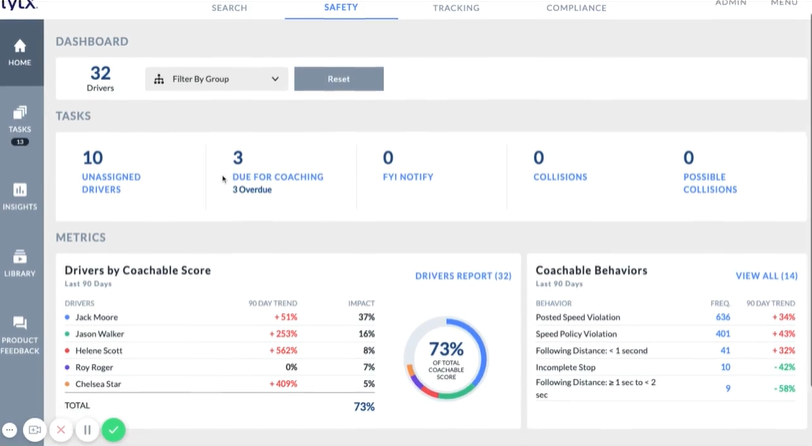Cancel recording with the red X icon
The image size is (812, 446).
point(61,430)
